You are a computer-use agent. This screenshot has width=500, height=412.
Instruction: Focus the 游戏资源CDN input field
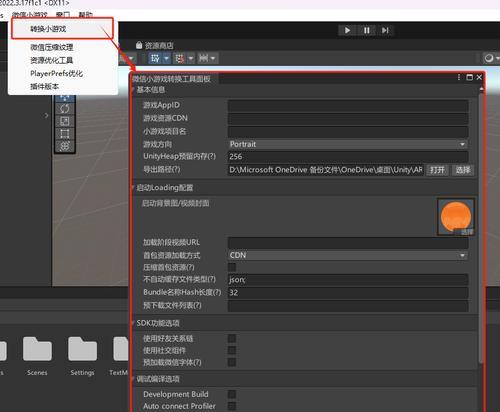pyautogui.click(x=348, y=118)
